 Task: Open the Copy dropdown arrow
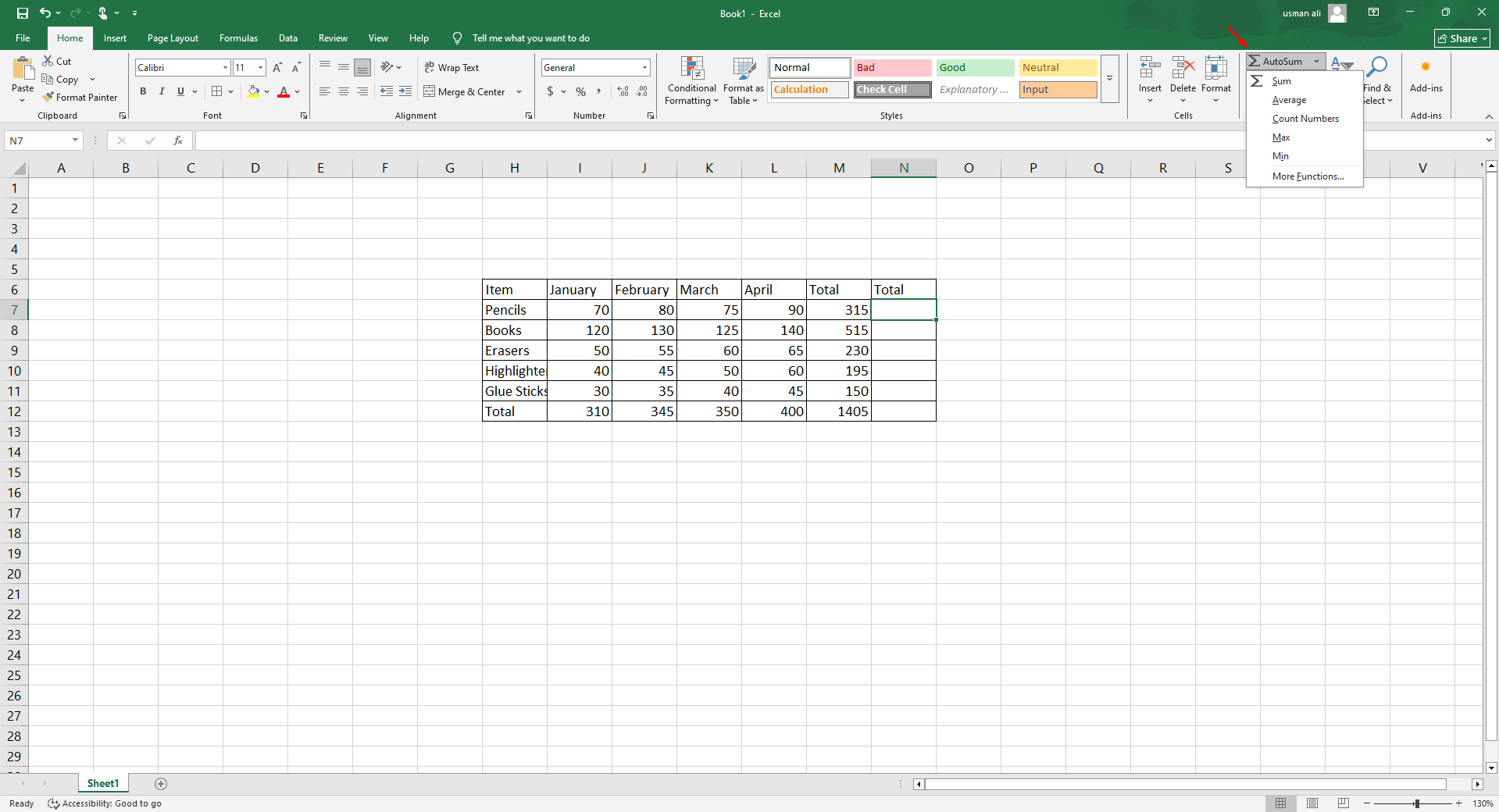click(92, 80)
